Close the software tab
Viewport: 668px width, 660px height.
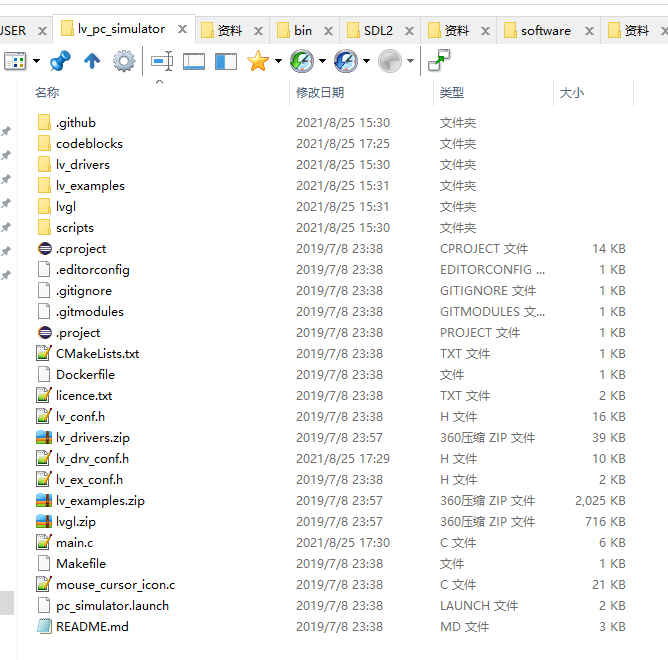coord(589,31)
